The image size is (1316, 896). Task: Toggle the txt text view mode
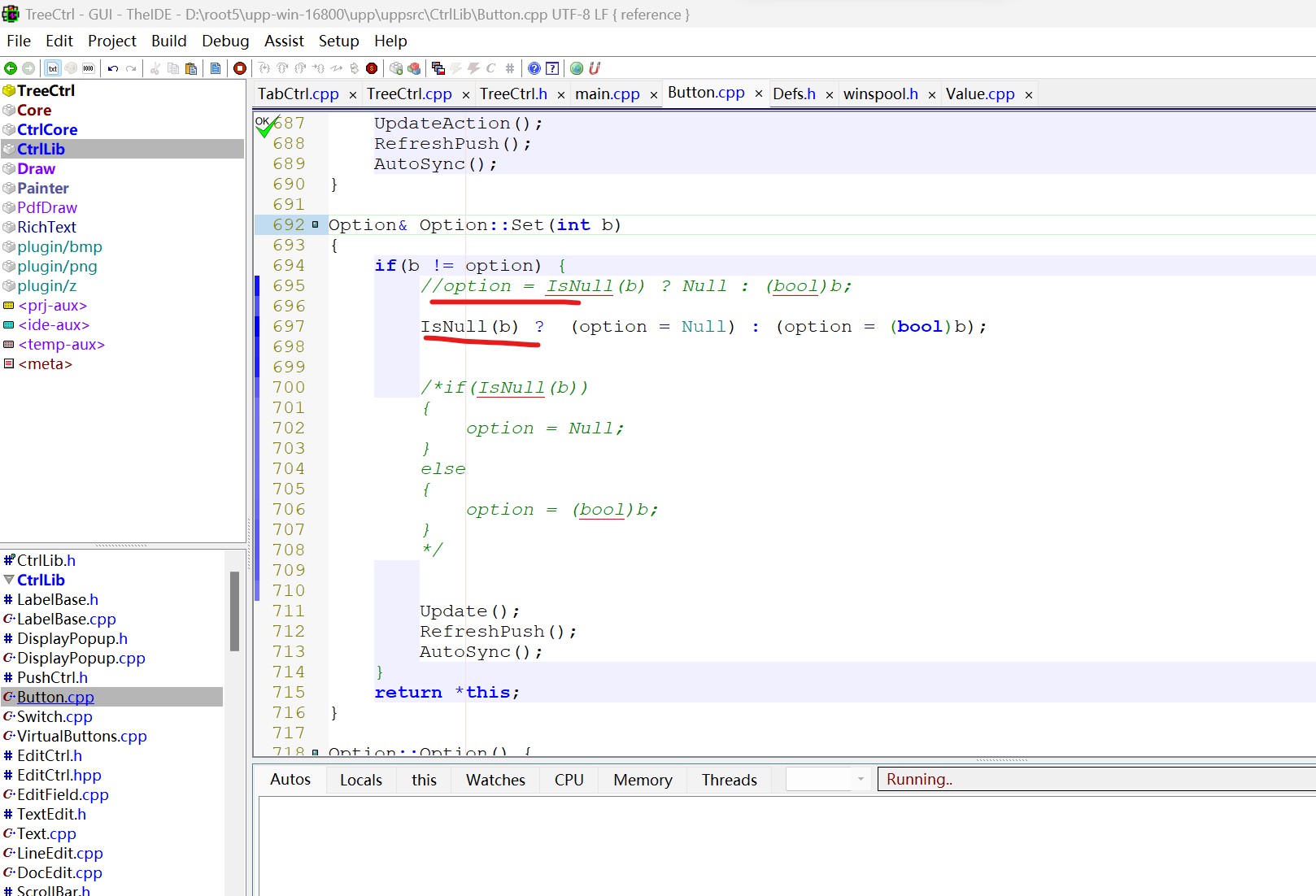click(53, 68)
